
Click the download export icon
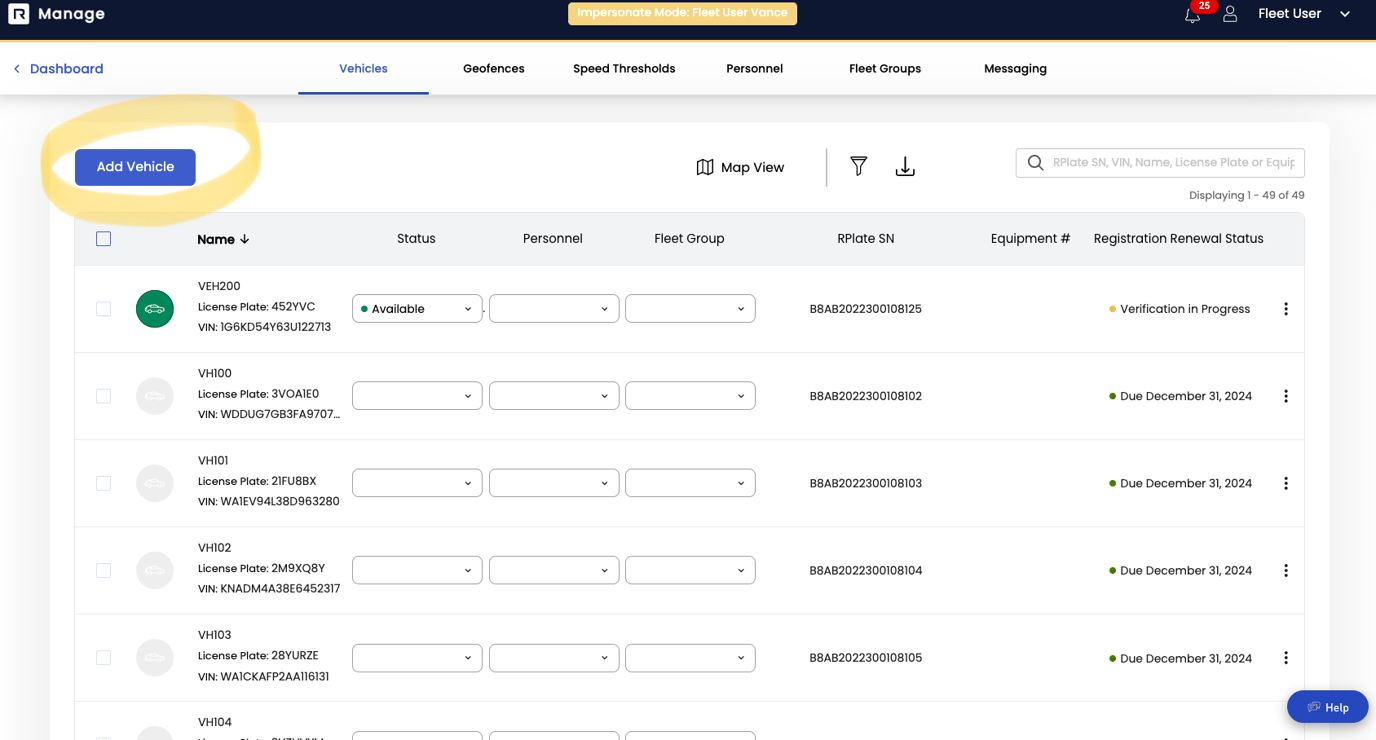tap(905, 167)
